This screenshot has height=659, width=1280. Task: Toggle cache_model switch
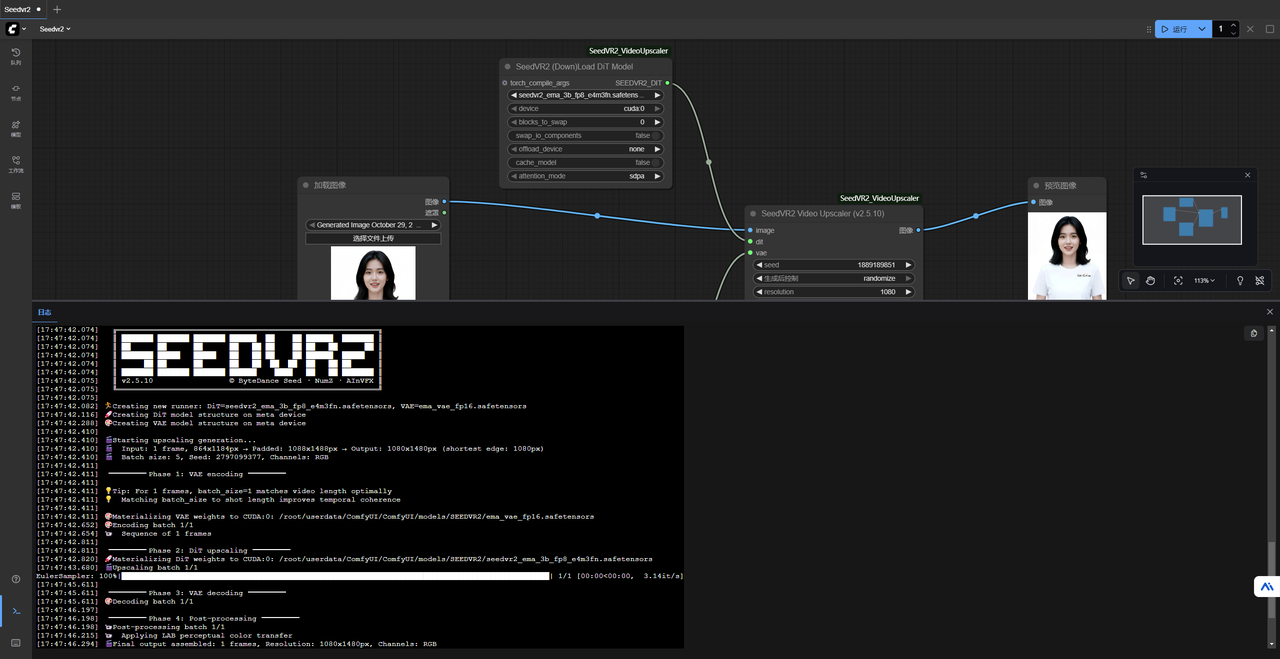(x=656, y=163)
